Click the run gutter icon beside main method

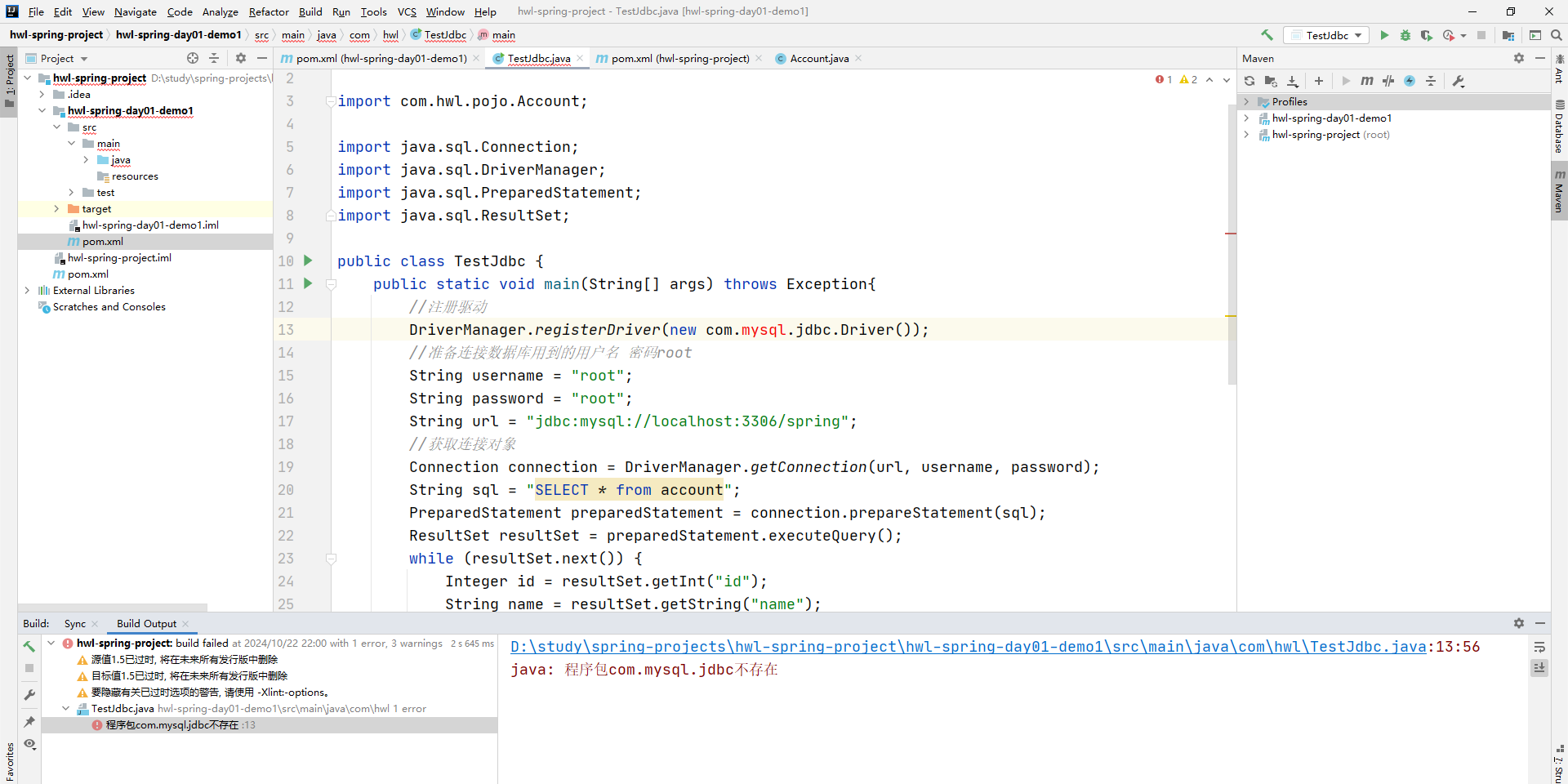308,283
